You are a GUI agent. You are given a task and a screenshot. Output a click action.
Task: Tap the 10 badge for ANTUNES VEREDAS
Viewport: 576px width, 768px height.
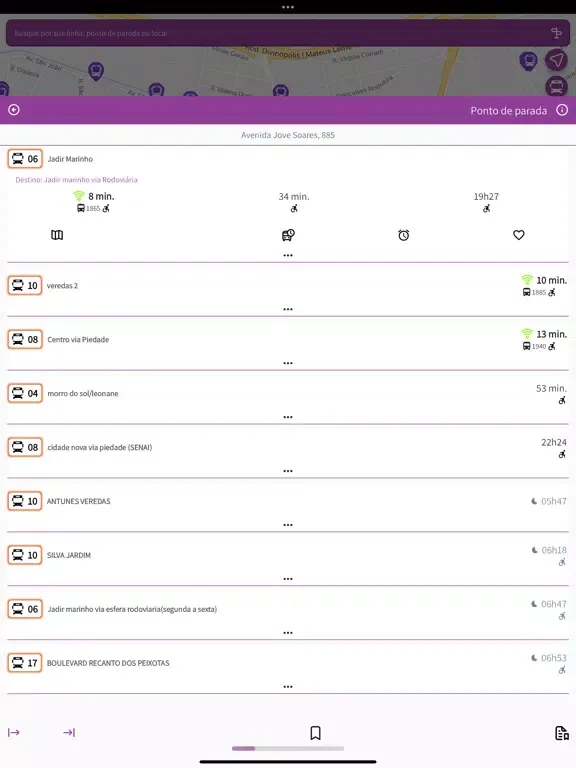tap(25, 501)
